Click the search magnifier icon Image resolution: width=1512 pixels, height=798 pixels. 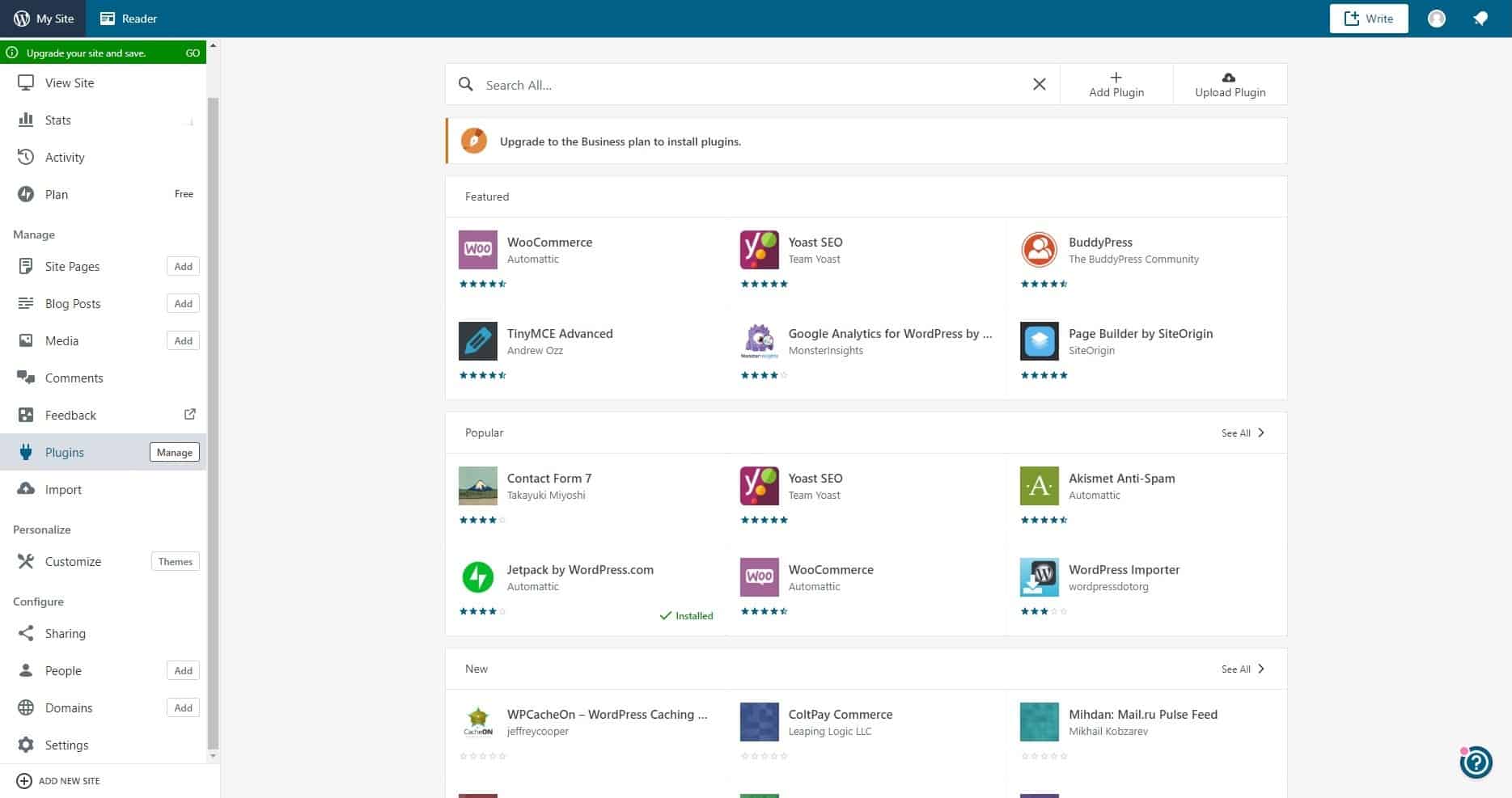[x=466, y=84]
